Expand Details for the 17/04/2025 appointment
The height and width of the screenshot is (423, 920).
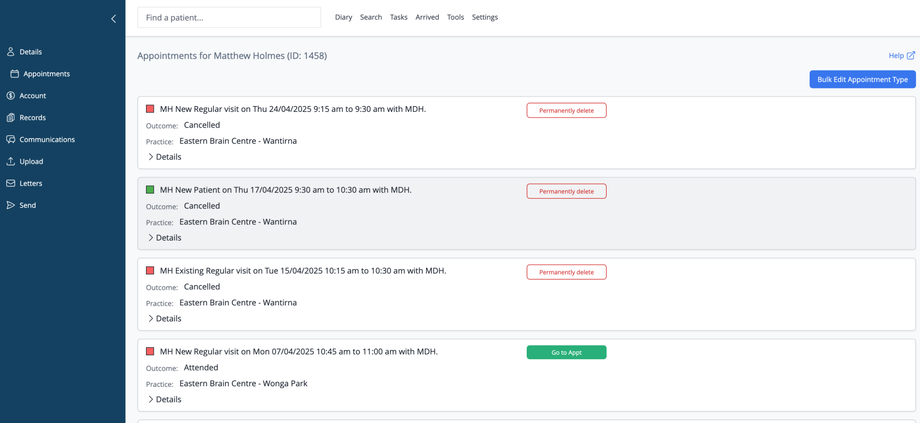[x=165, y=238]
